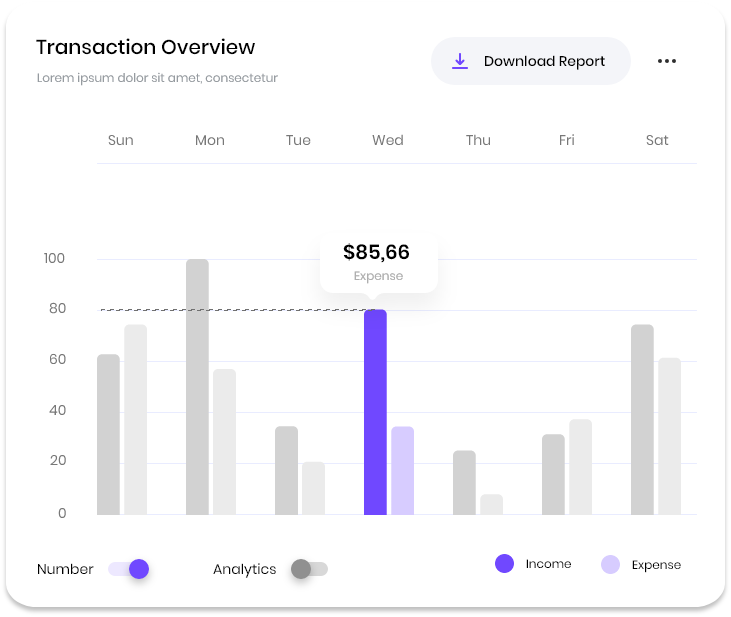Screen dimensions: 731x617
Task: Select the Sun day tab
Action: (120, 140)
